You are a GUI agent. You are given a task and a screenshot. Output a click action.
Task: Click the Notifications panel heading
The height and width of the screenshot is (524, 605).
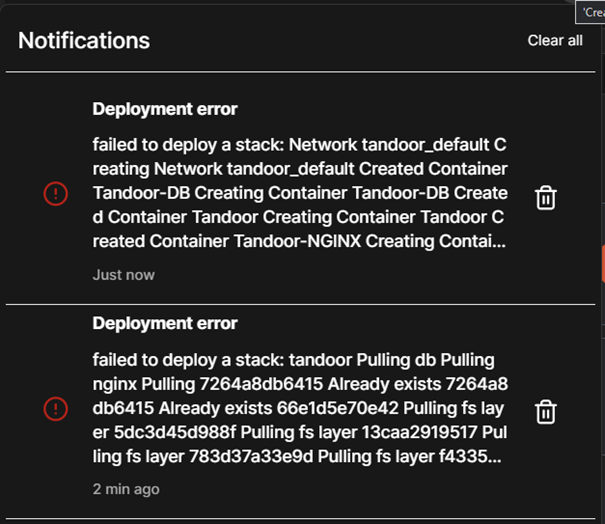coord(84,41)
